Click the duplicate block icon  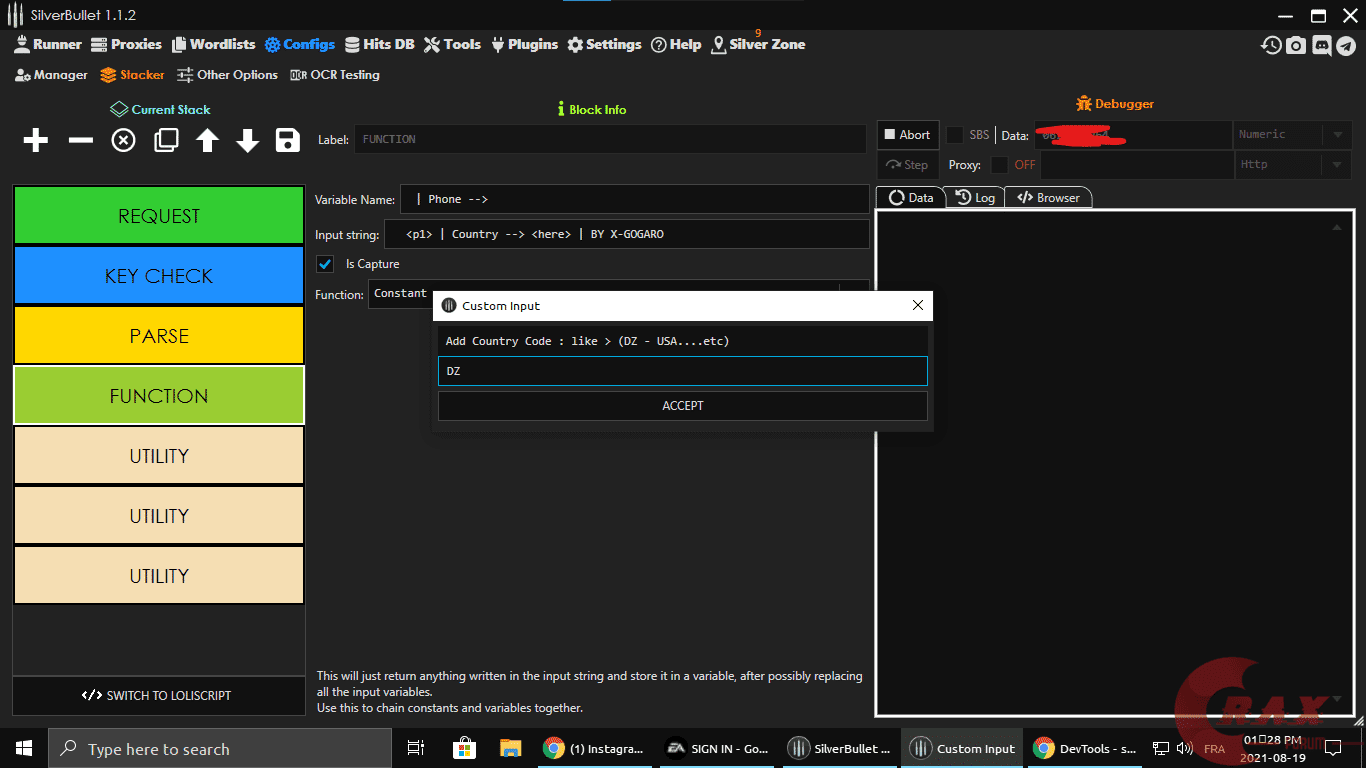[x=166, y=141]
